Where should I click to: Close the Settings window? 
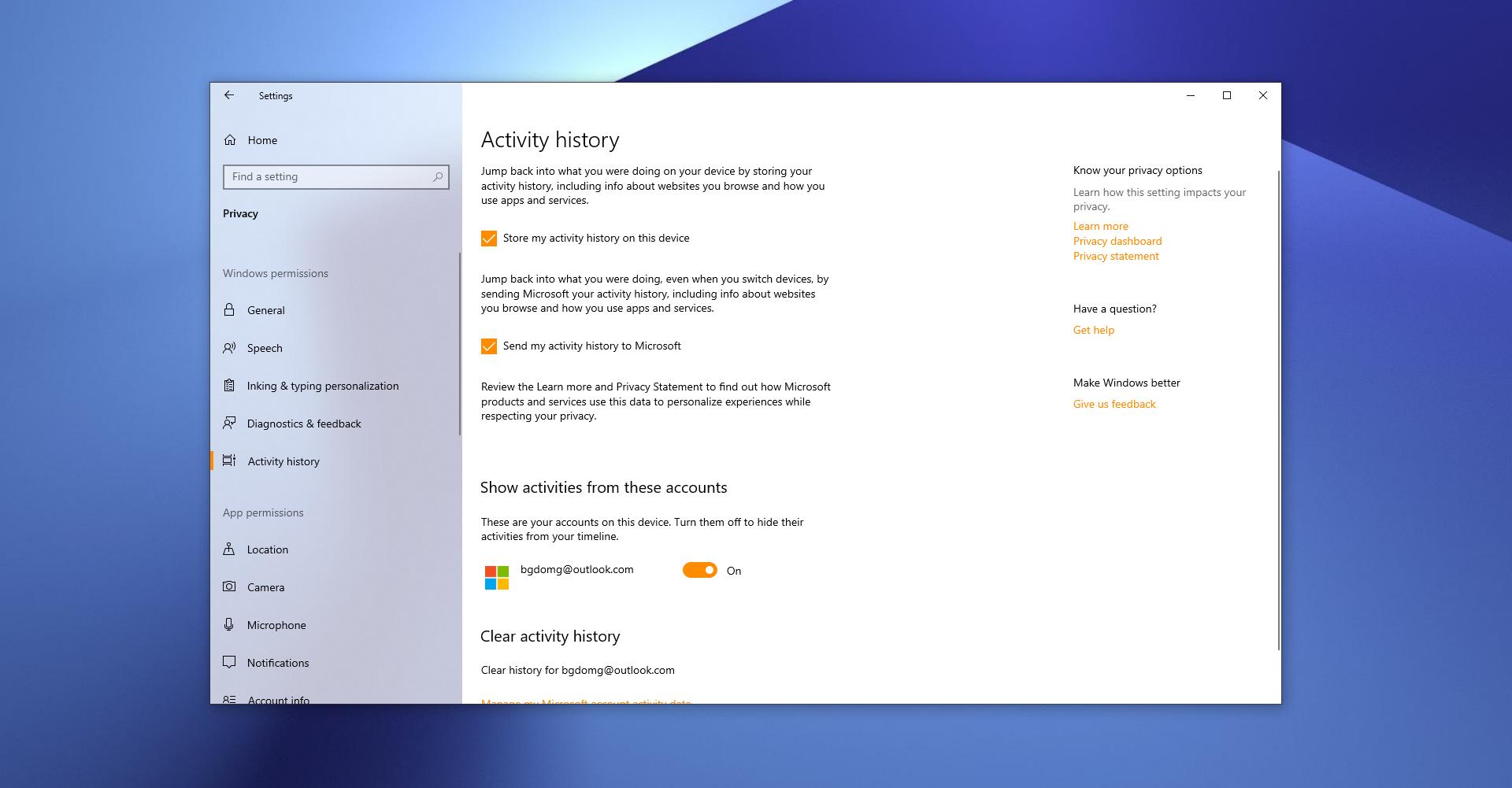point(1263,95)
